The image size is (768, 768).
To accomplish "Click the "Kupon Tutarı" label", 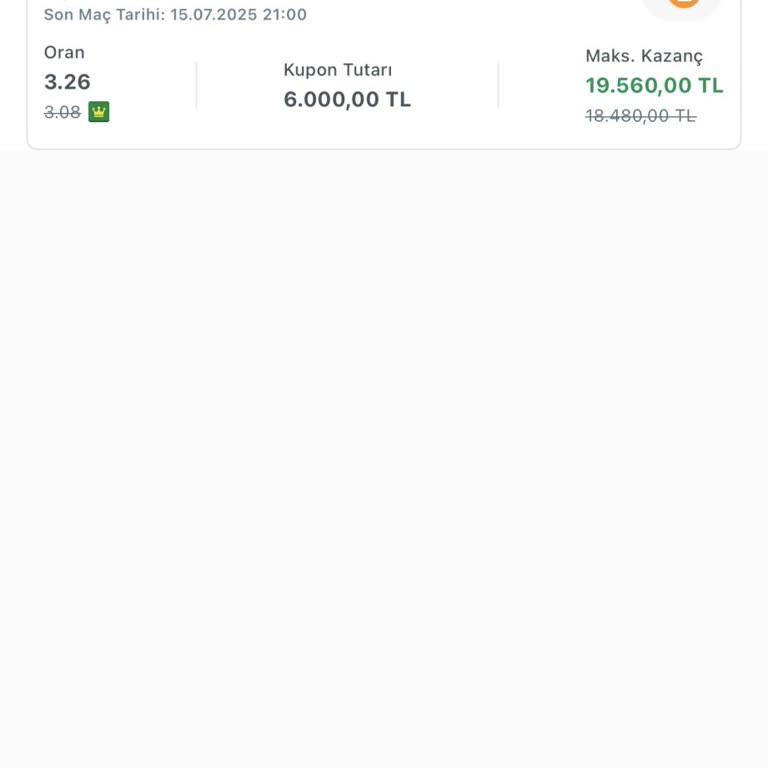I will pyautogui.click(x=337, y=70).
